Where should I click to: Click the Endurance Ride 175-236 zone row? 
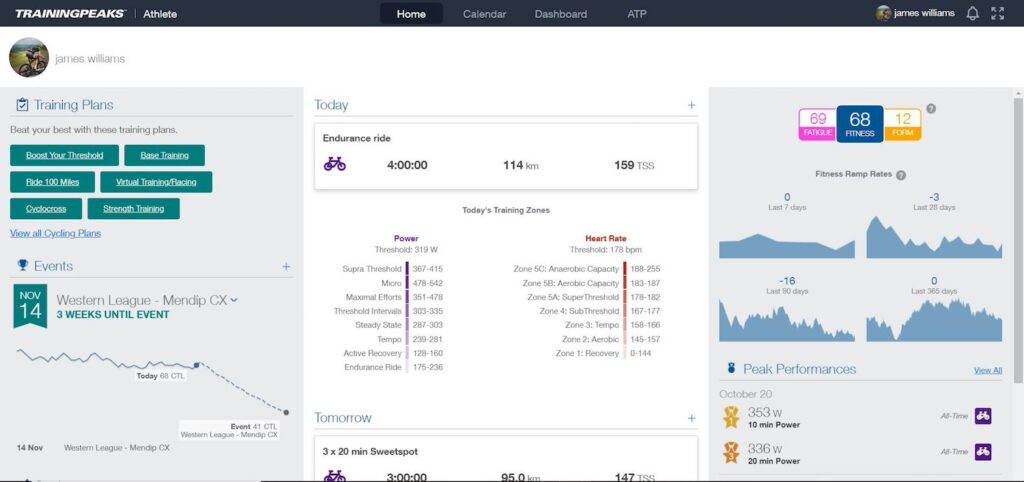click(x=394, y=367)
